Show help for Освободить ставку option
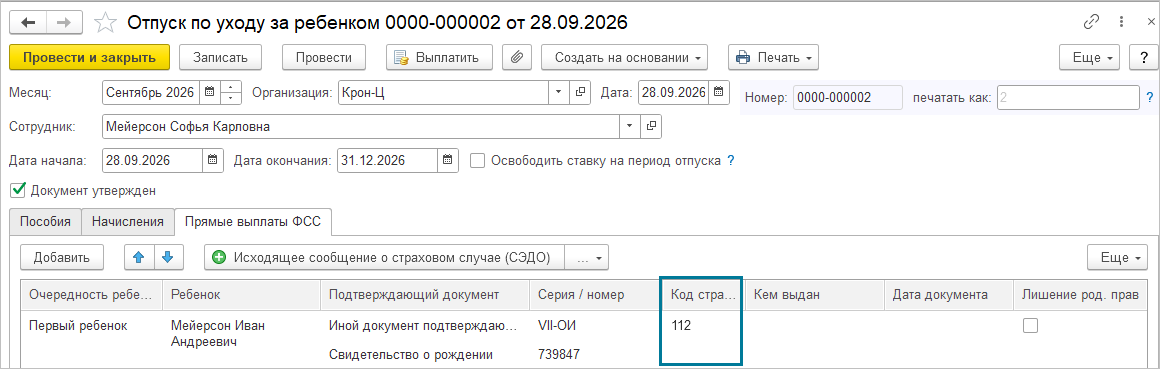Screen dimensions: 1160x369 731,160
